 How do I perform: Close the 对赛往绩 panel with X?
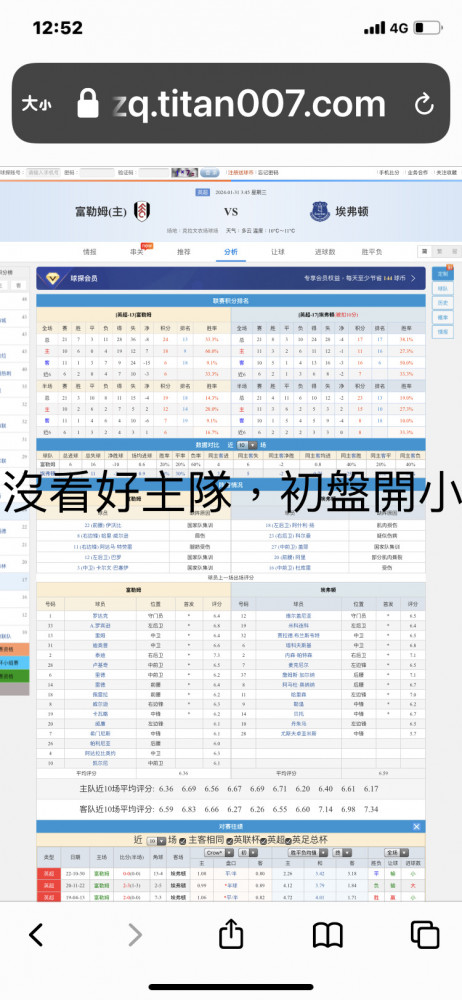point(417,827)
